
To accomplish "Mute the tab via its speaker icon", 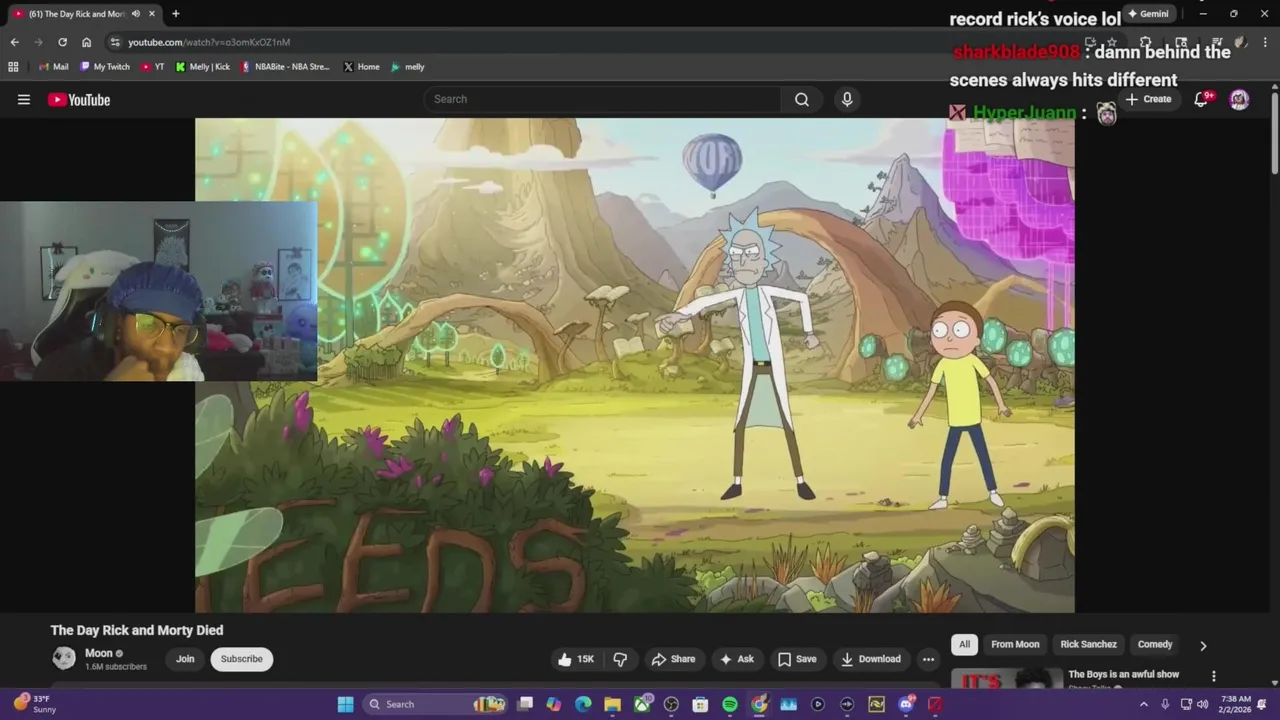I will pos(136,14).
